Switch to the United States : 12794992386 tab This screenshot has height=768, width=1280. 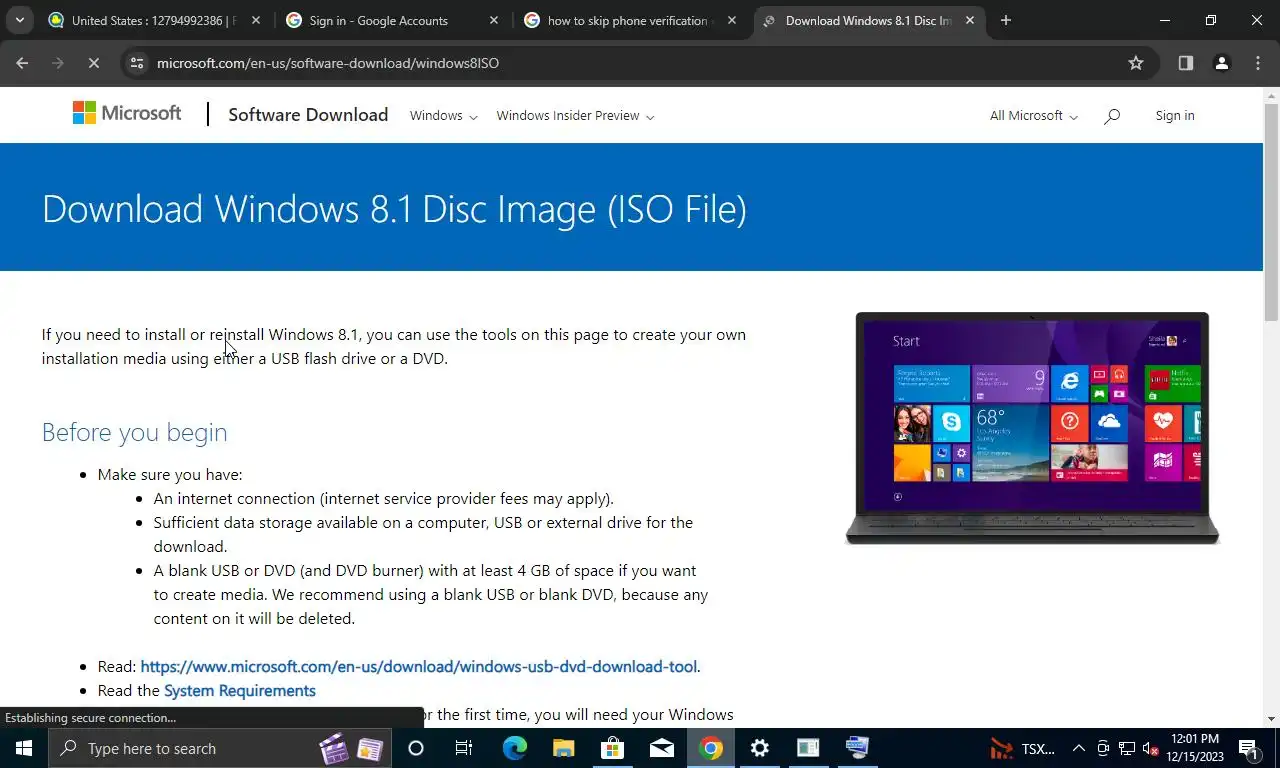154,20
